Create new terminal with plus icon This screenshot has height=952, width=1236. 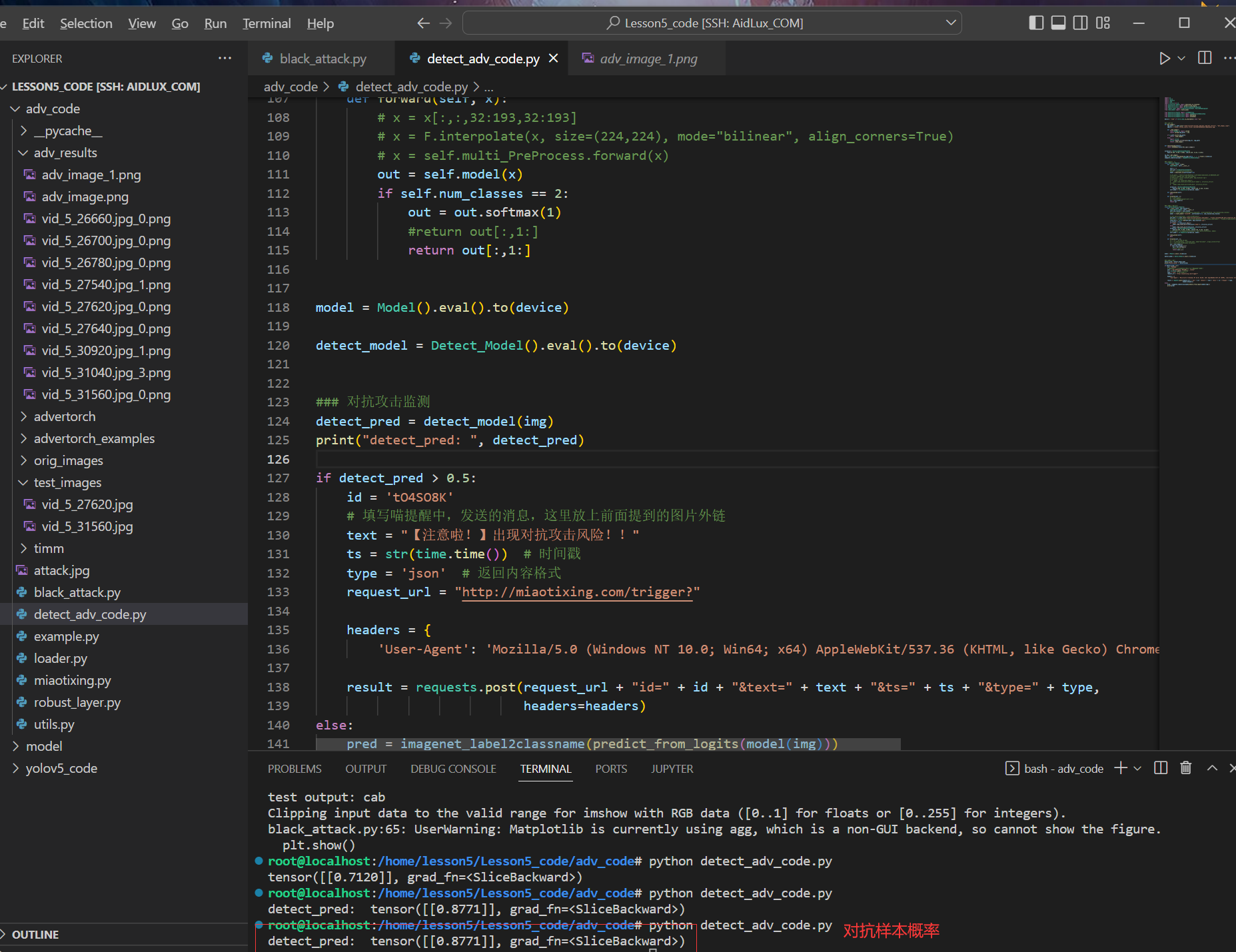(1121, 768)
